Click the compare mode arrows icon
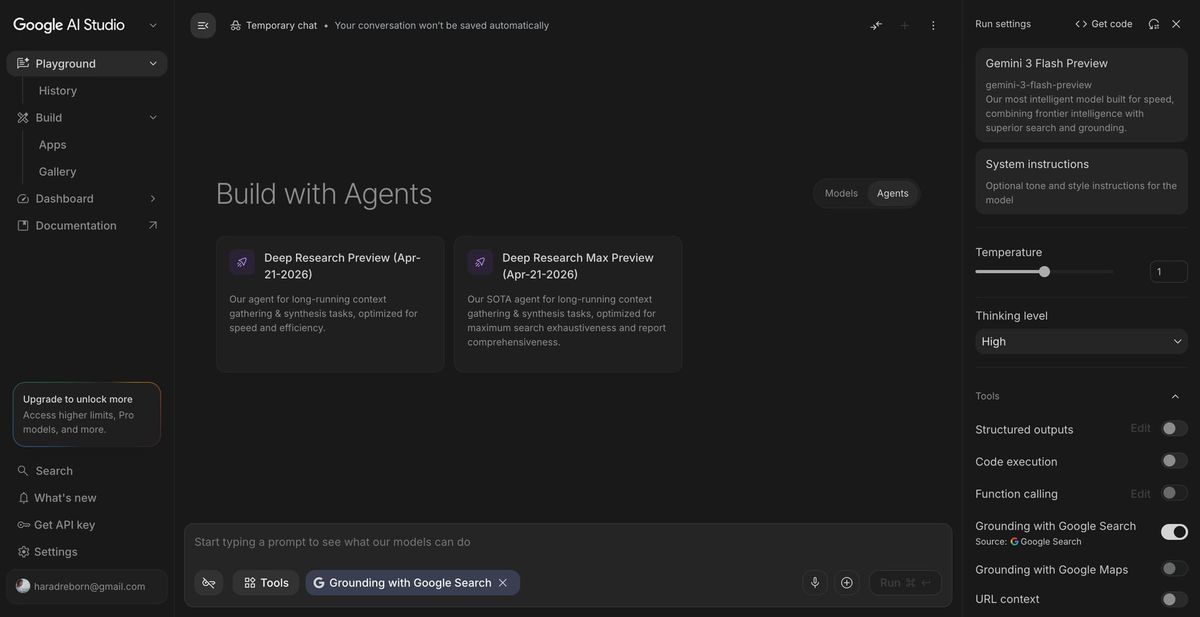Screen dimensions: 1200x617 click(876, 25)
